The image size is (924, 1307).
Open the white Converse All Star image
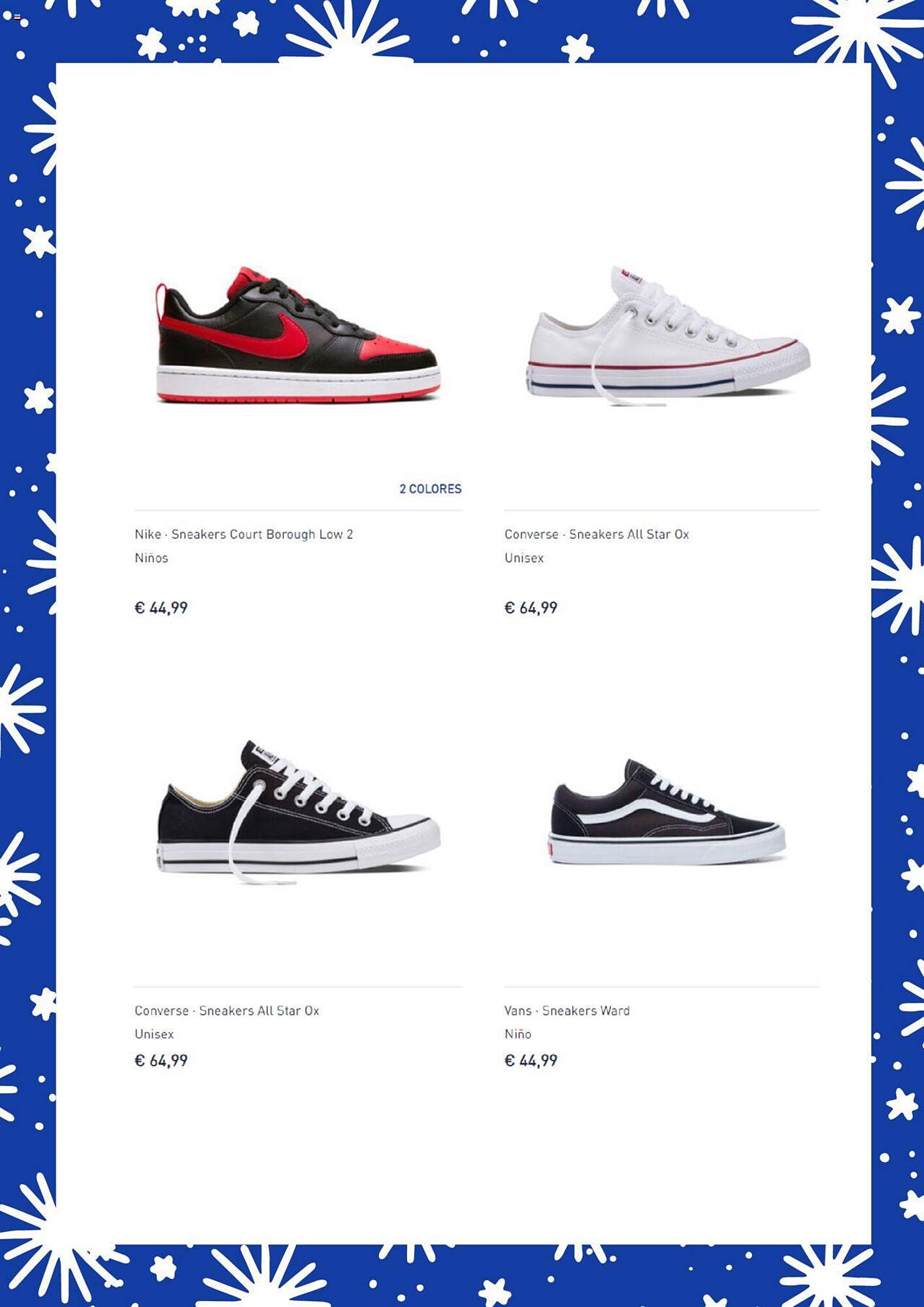point(668,336)
